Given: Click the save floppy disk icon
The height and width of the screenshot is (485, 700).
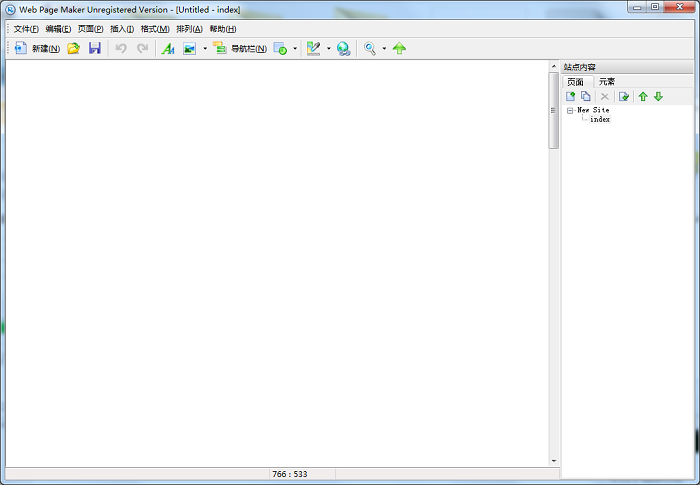Looking at the screenshot, I should tap(95, 48).
